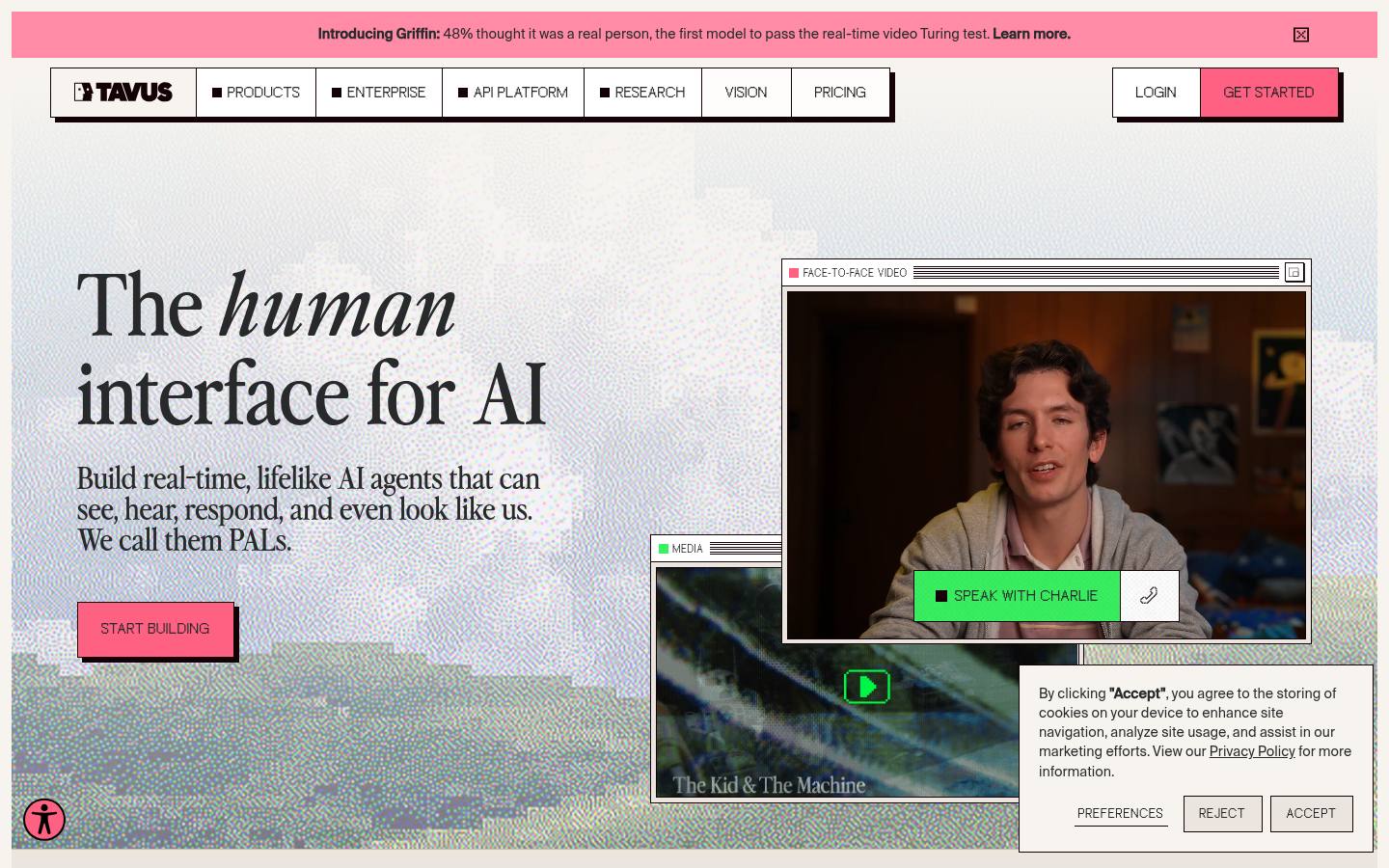
Task: Open the Privacy Policy link
Action: pyautogui.click(x=1252, y=751)
